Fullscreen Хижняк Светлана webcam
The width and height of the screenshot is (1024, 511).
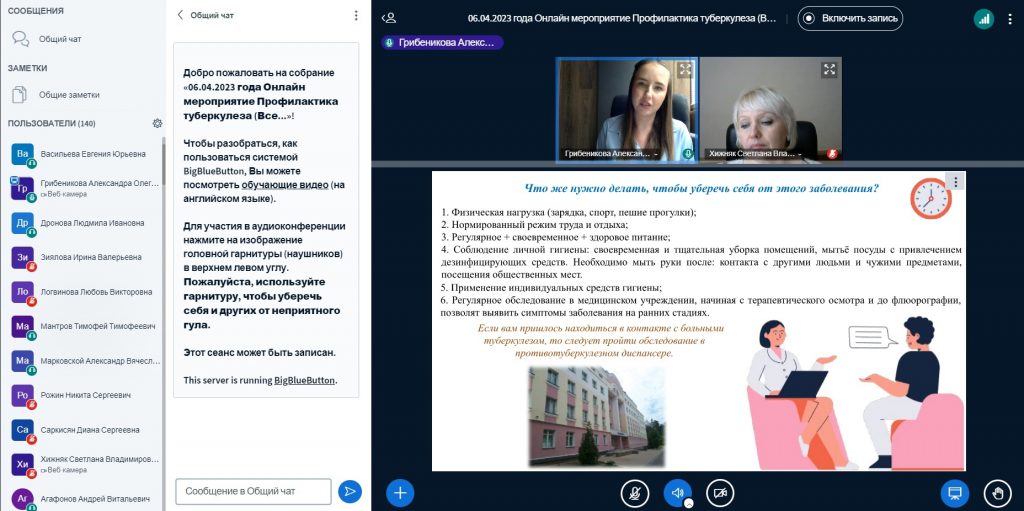click(x=829, y=69)
